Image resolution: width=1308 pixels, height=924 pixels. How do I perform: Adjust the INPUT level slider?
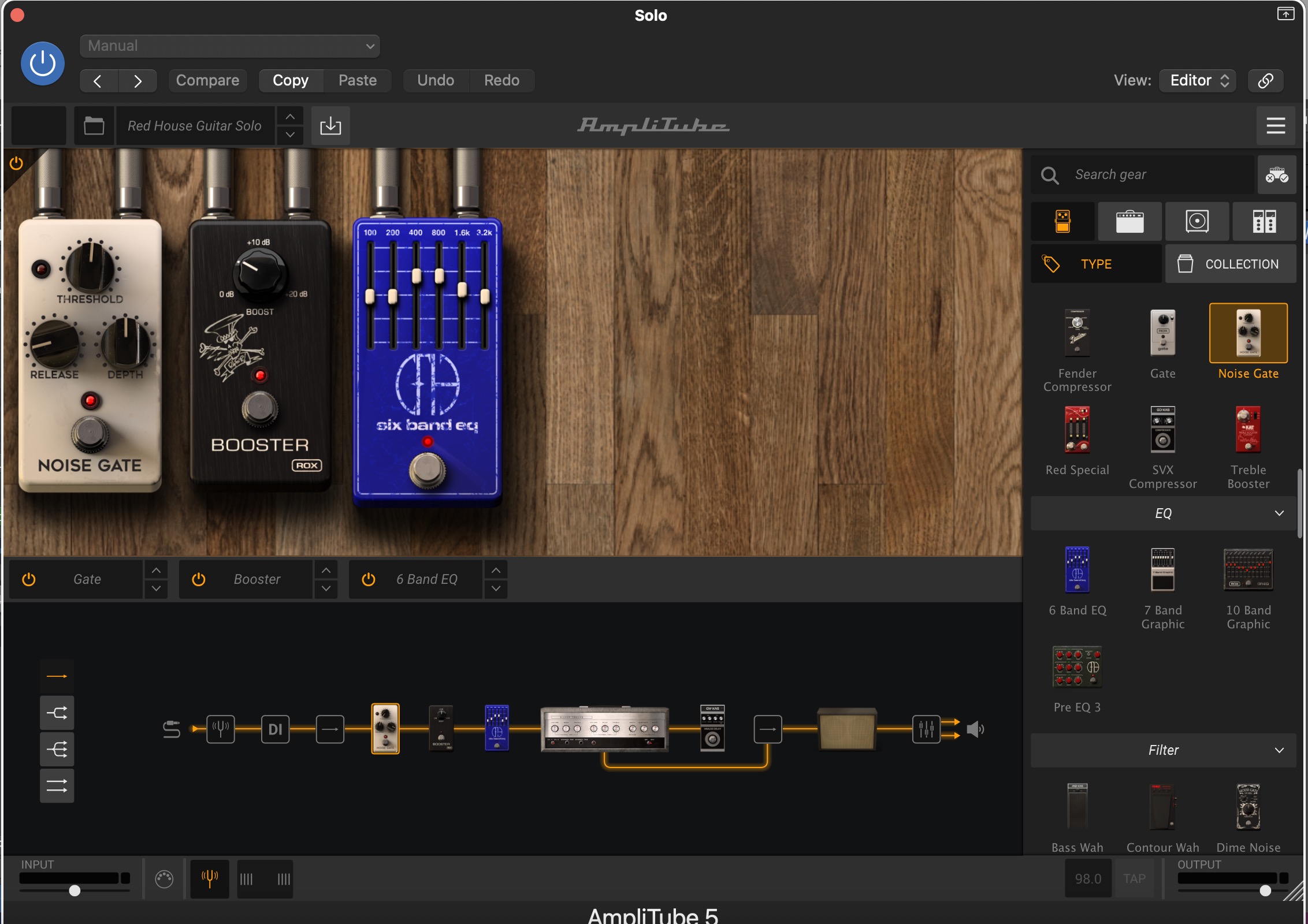(x=75, y=890)
